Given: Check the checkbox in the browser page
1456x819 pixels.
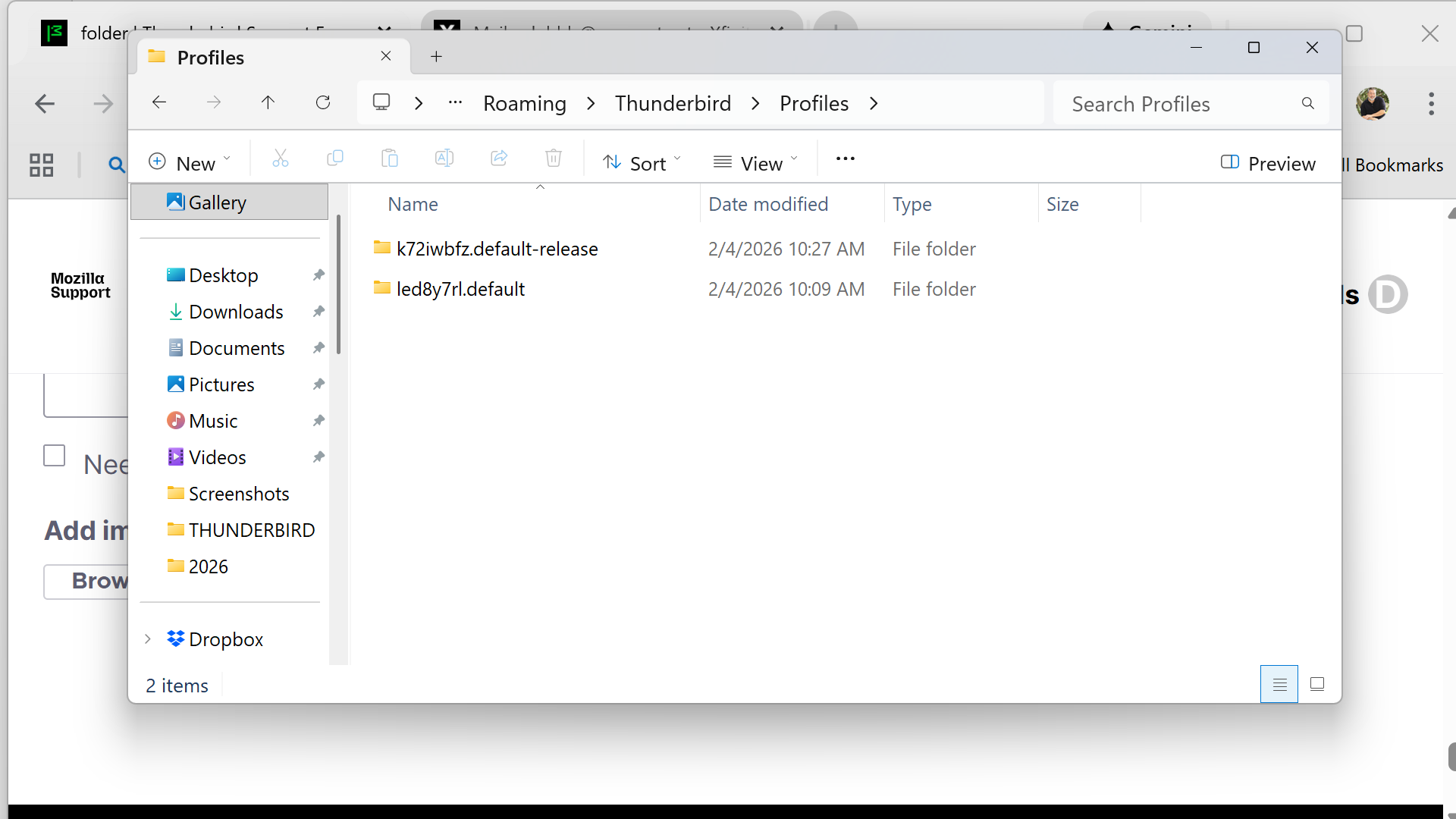Looking at the screenshot, I should pos(55,456).
